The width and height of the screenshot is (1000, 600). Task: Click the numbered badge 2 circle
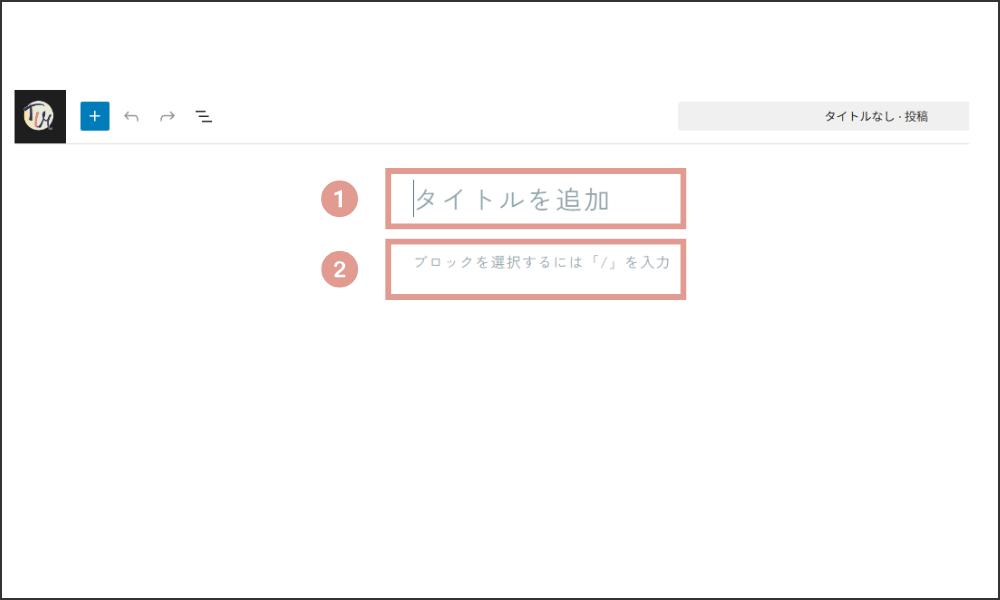[339, 269]
